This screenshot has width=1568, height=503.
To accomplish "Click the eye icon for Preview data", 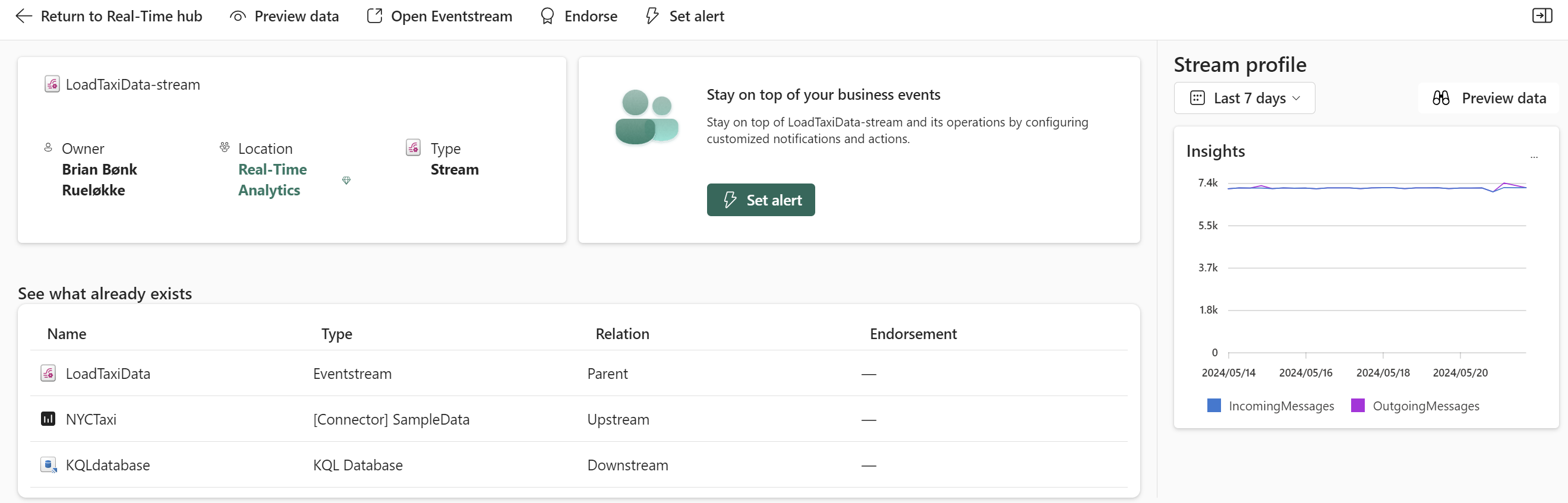I will point(238,17).
